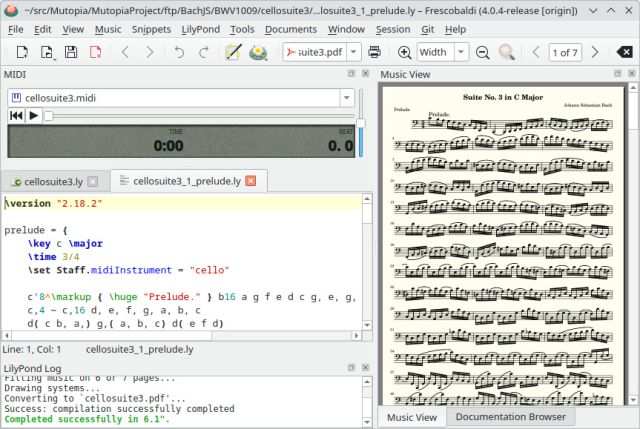Close document using red page icon
This screenshot has width=640, height=429.
[x=96, y=52]
